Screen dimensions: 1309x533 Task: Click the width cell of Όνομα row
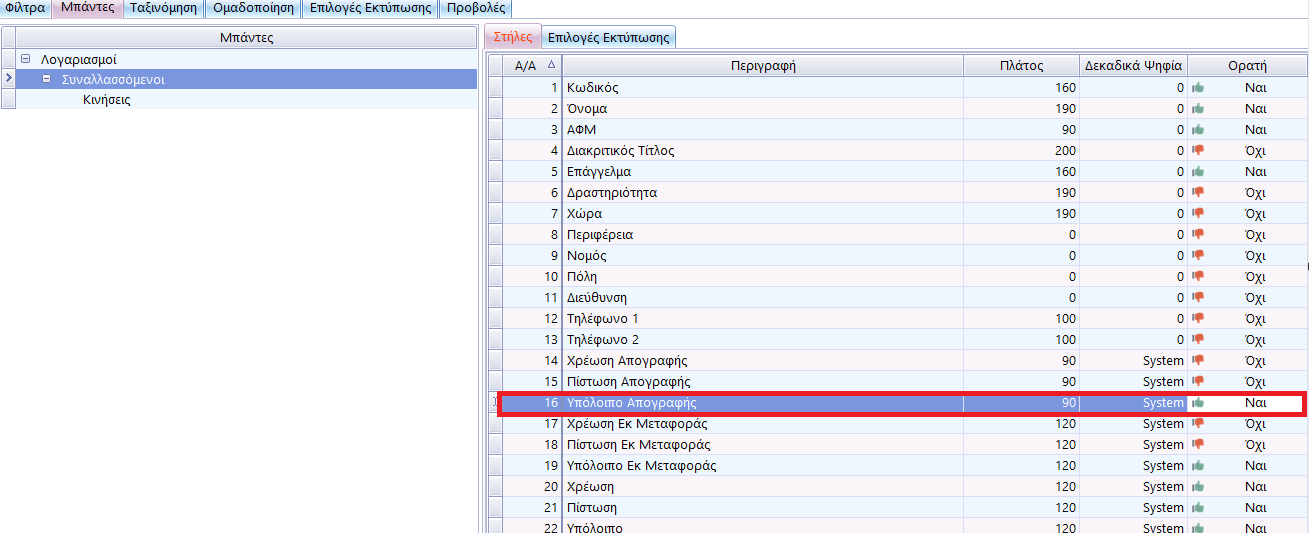click(1021, 109)
